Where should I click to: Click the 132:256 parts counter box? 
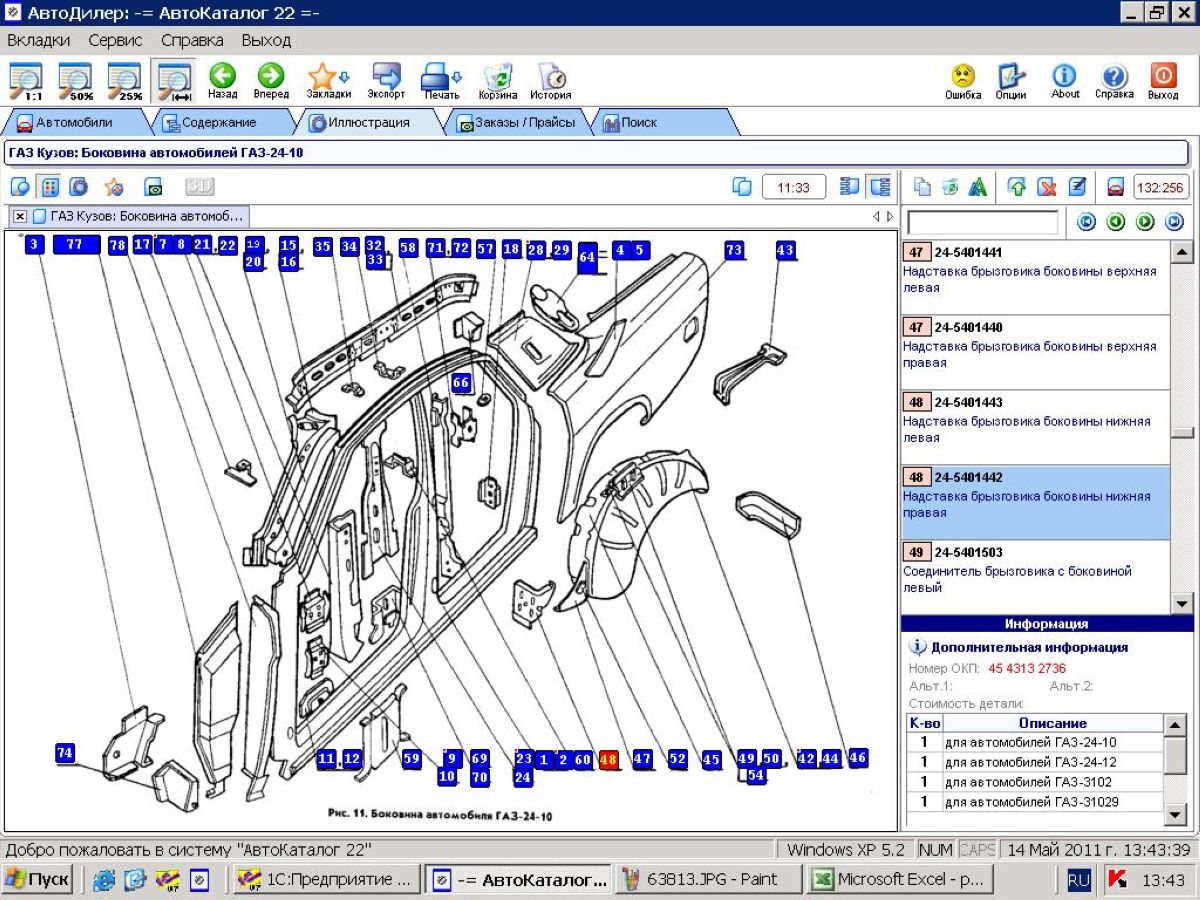coord(1161,187)
